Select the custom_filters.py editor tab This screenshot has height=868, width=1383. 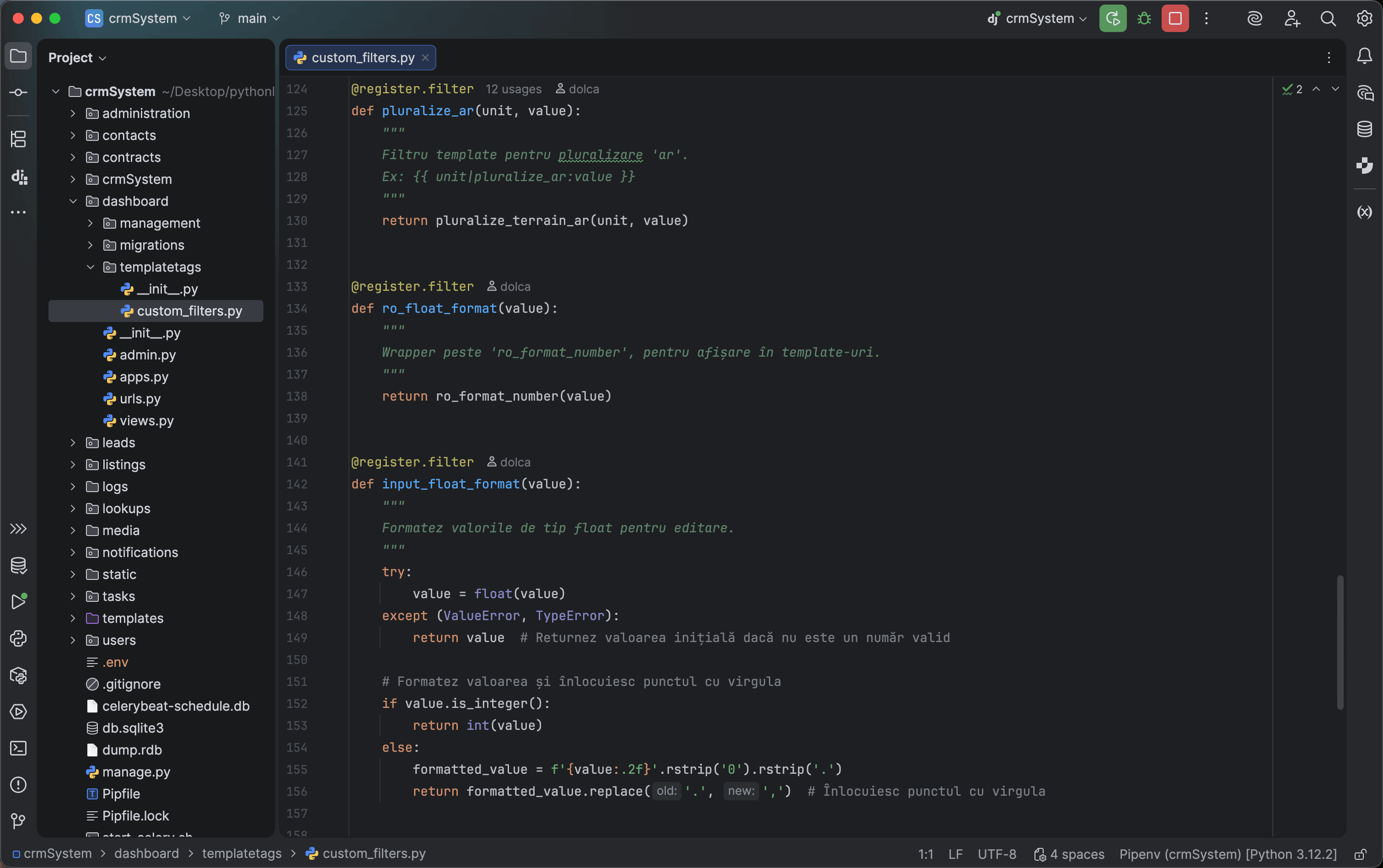point(360,57)
